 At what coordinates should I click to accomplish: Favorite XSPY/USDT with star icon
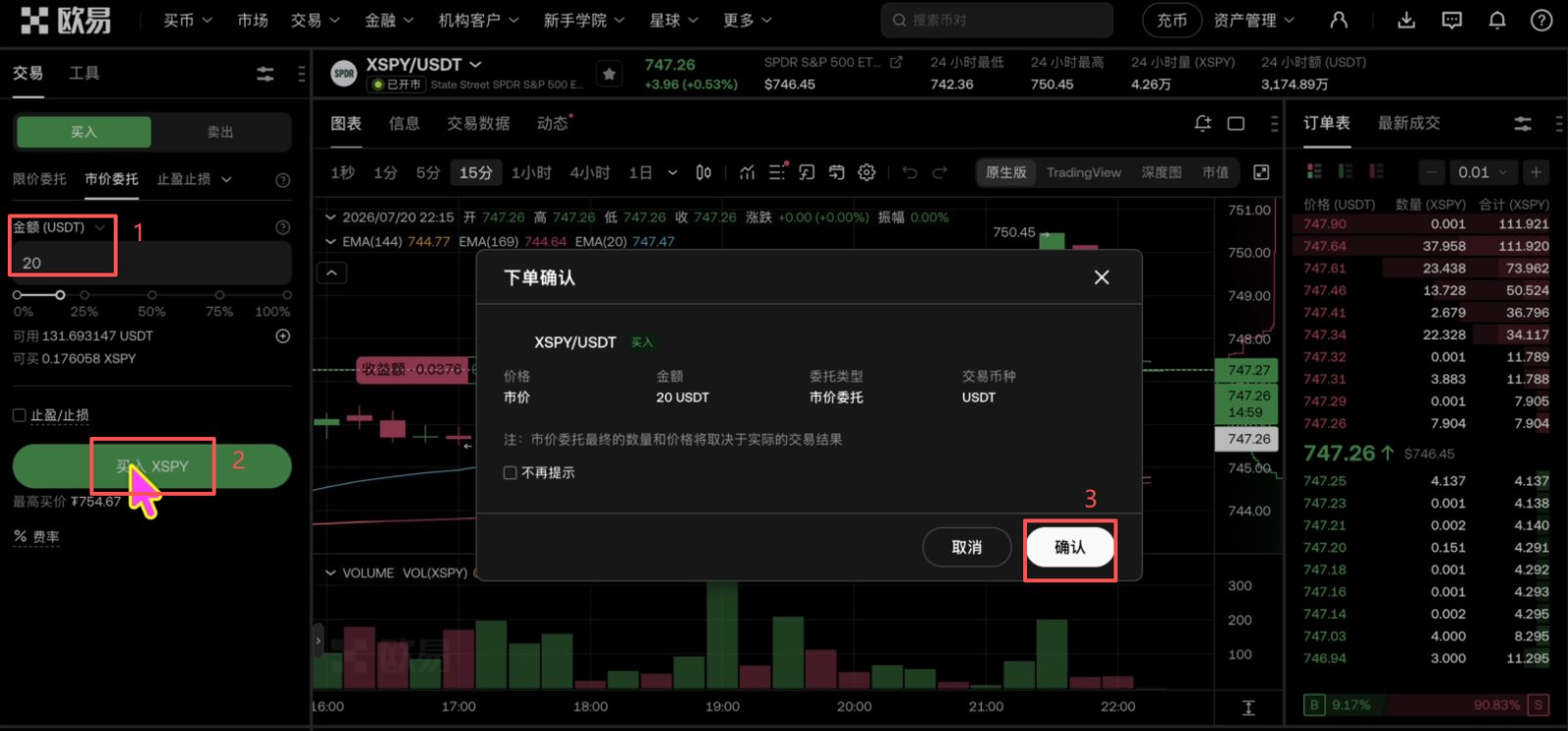coord(609,73)
